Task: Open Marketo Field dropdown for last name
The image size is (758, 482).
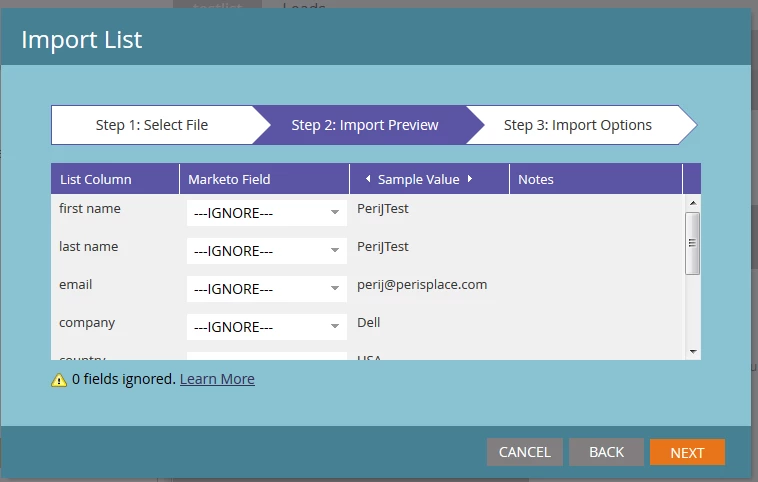Action: pos(267,251)
